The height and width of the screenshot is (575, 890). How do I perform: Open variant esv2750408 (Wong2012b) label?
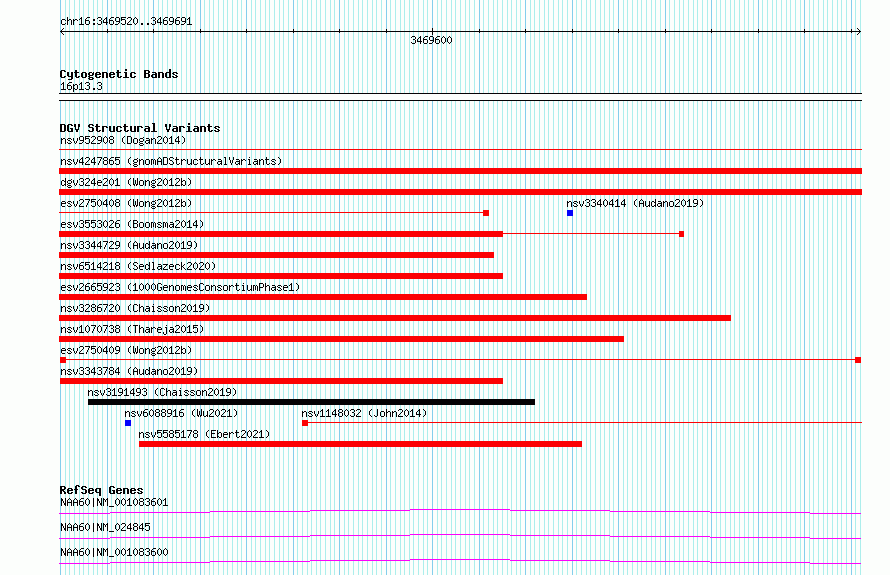click(126, 203)
